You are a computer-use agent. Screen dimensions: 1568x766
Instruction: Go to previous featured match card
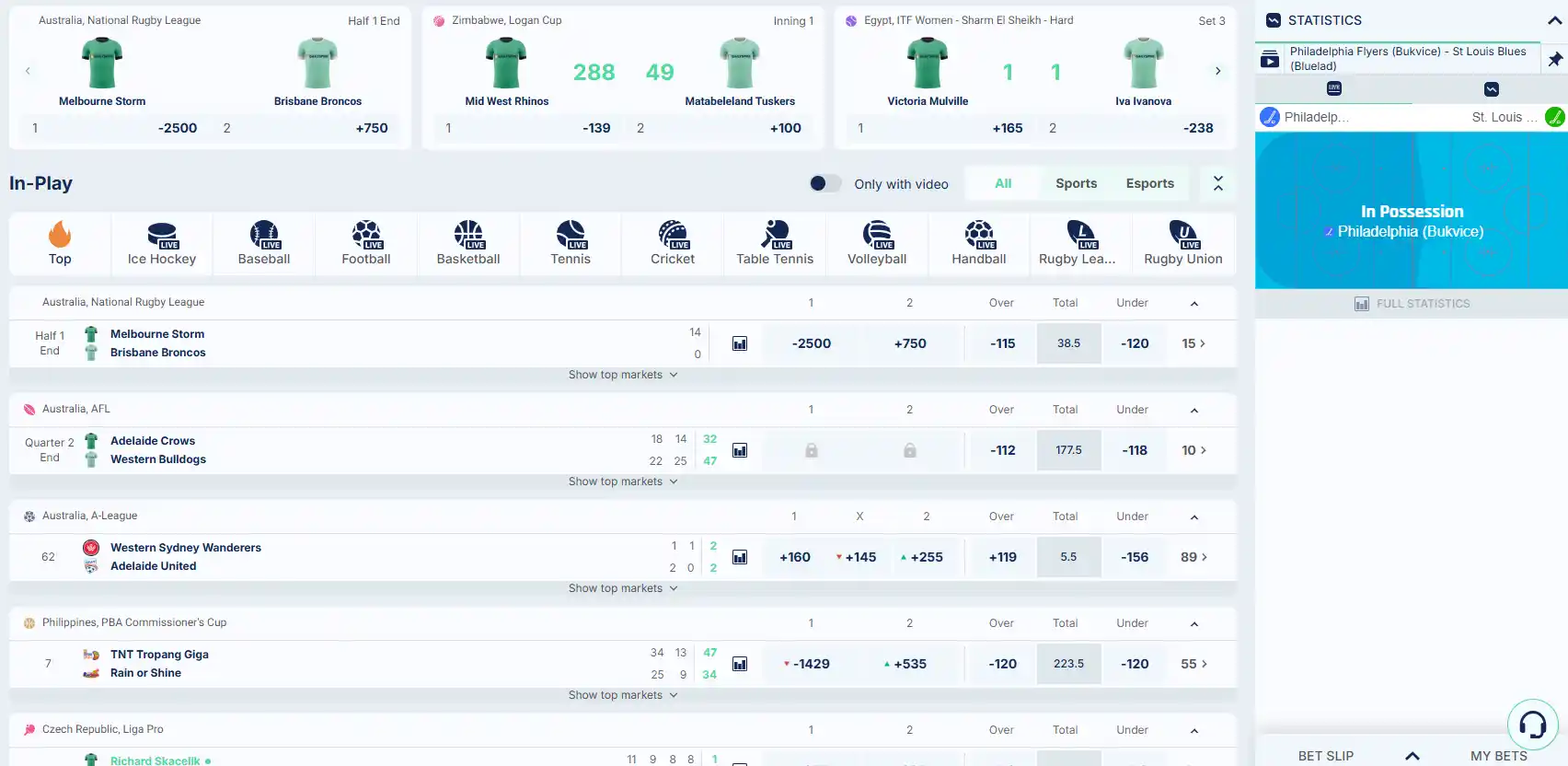pyautogui.click(x=28, y=71)
